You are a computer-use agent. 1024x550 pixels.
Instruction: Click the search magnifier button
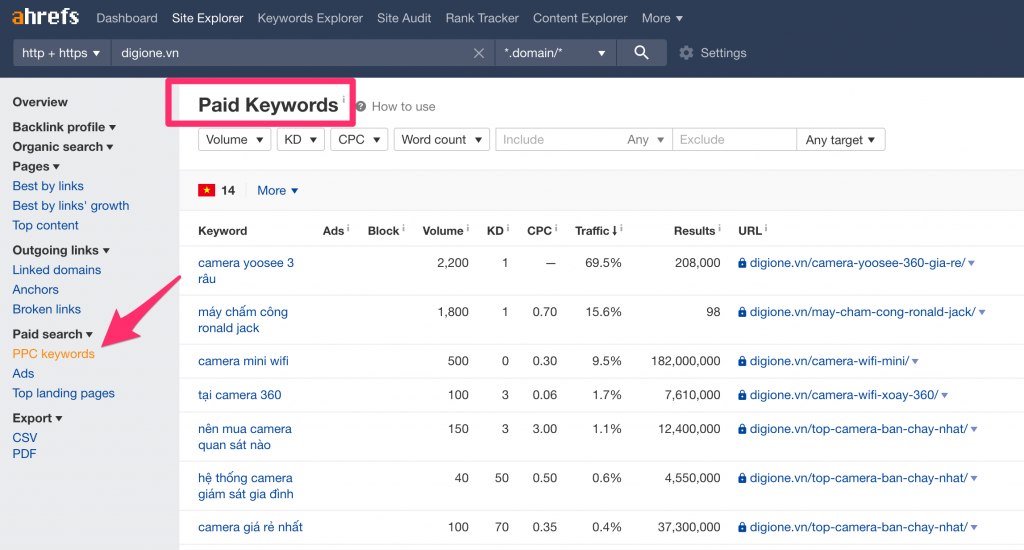pos(641,53)
